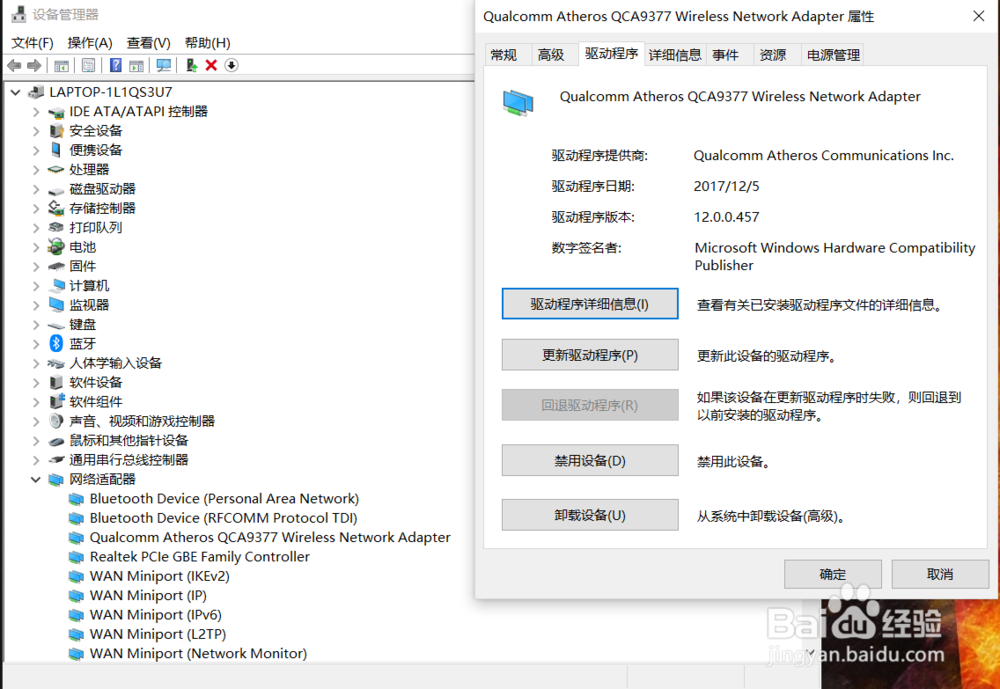Select WAN Miniport (L2TP) row
This screenshot has height=689, width=1000.
(x=158, y=634)
